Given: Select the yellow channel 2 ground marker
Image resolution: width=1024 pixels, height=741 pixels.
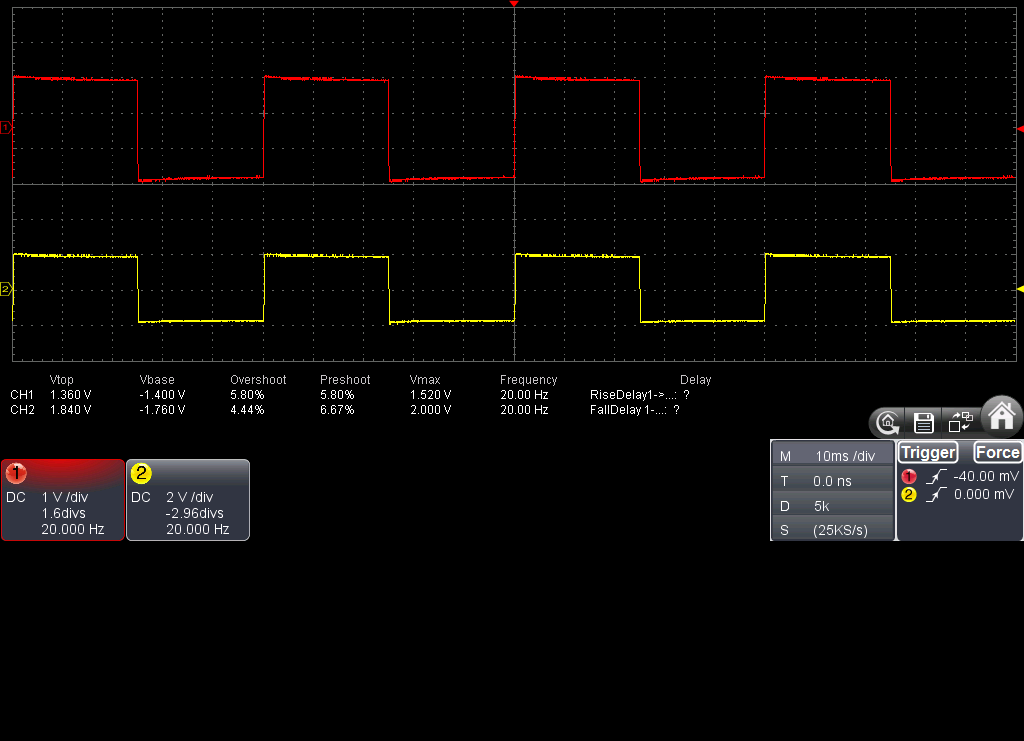Looking at the screenshot, I should 5,289.
